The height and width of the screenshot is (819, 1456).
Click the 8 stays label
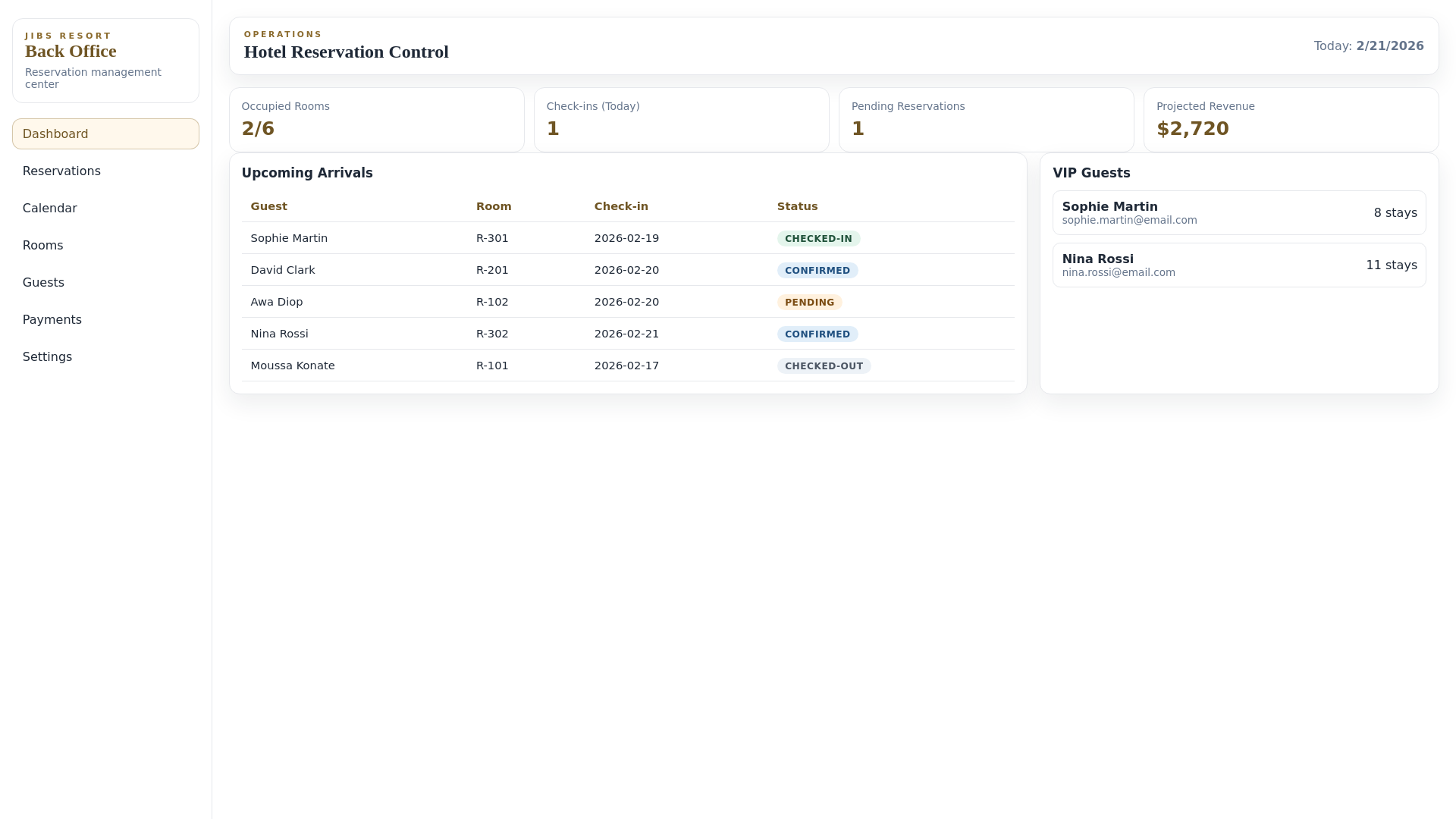coord(1395,213)
